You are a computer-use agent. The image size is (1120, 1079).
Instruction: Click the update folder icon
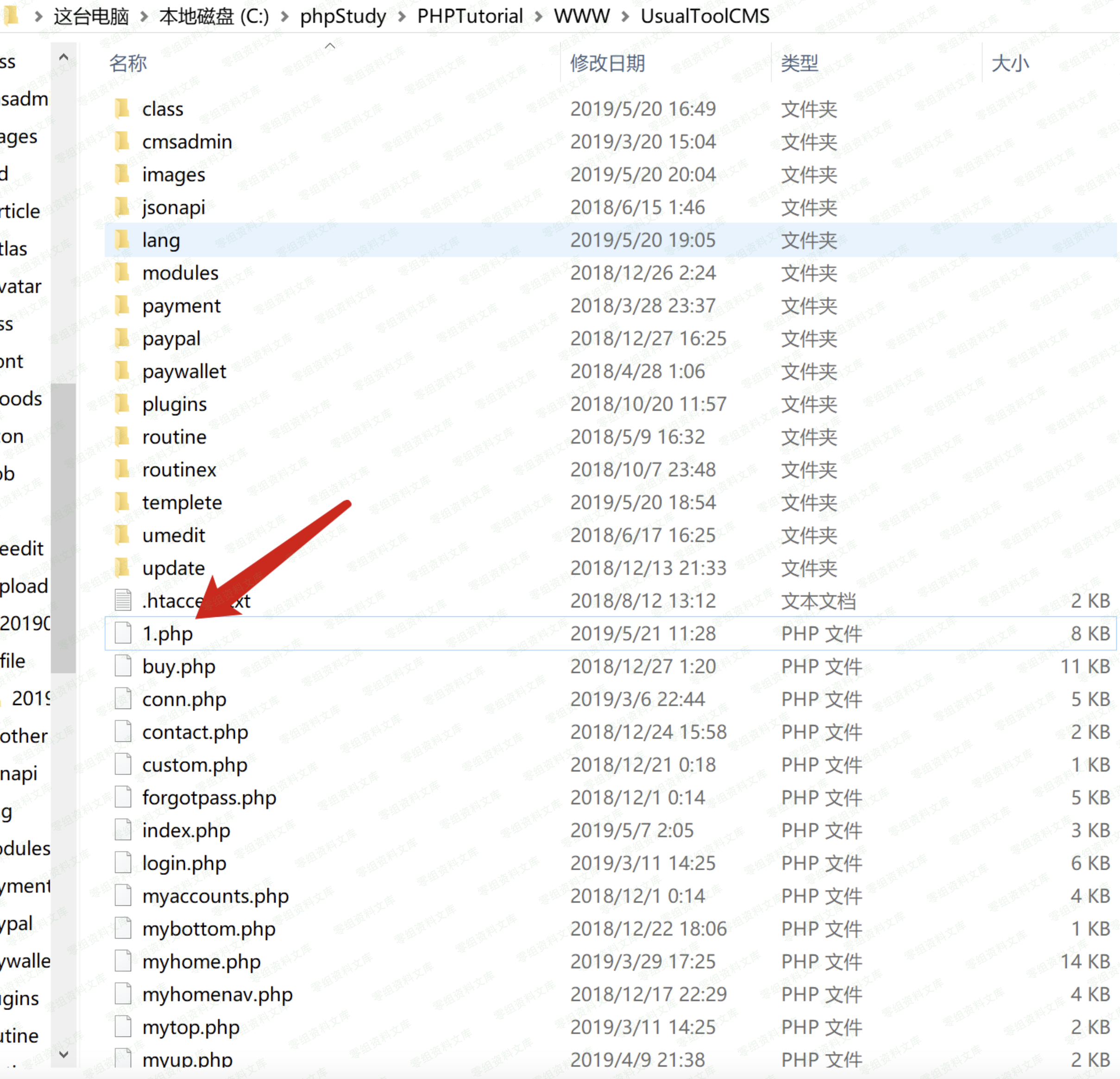click(122, 568)
